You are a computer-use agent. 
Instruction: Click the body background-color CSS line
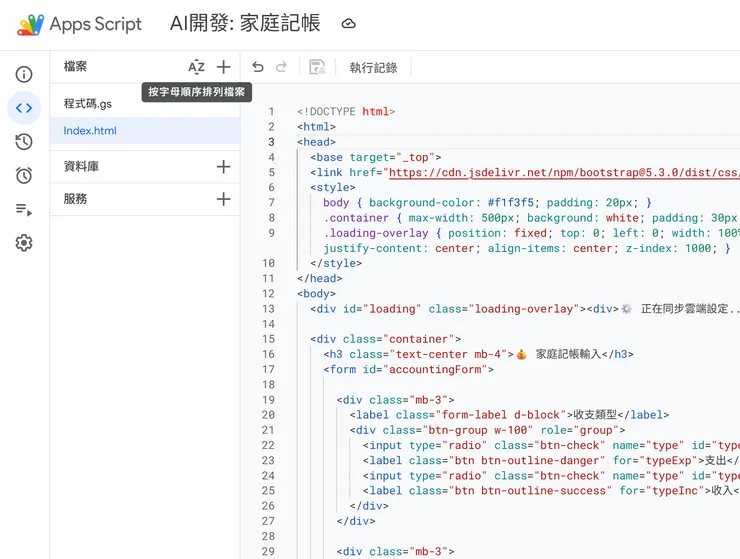487,203
